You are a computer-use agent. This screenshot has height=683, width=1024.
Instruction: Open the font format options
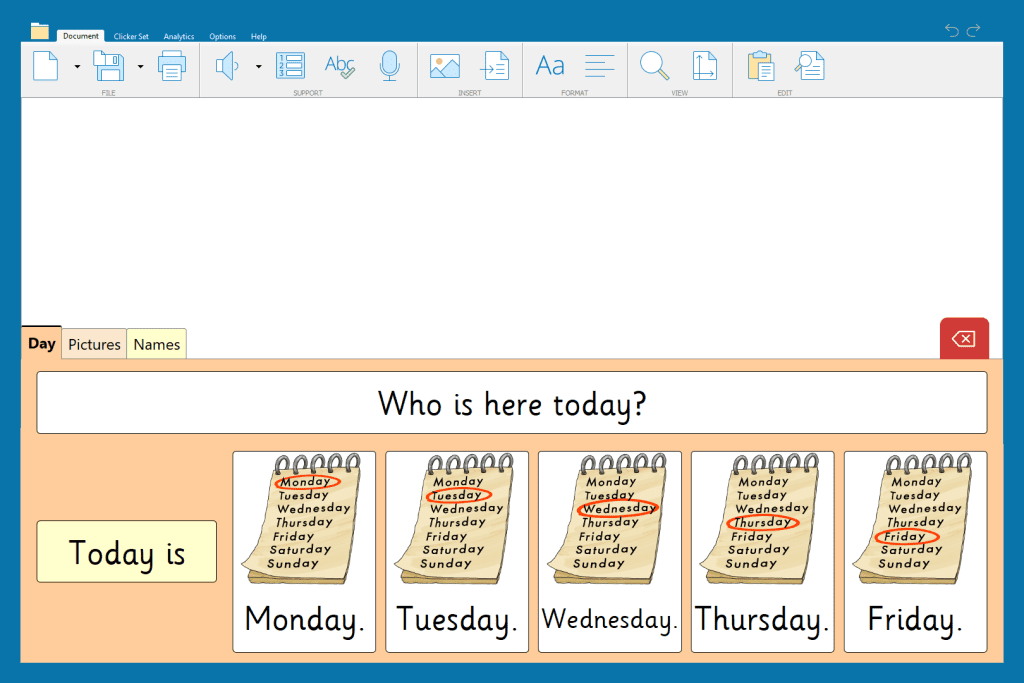(x=550, y=66)
